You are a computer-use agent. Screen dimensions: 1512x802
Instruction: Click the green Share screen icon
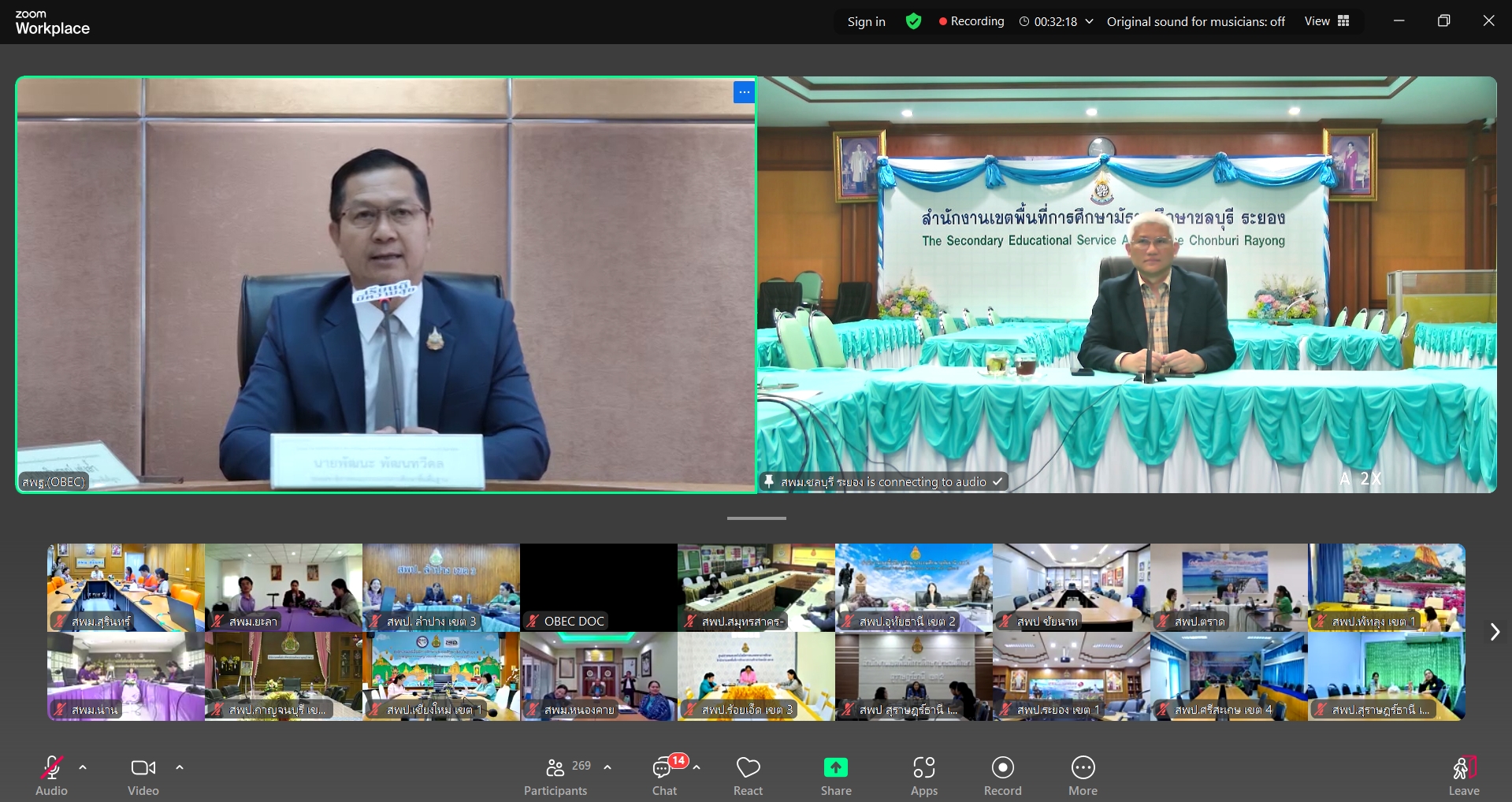click(x=835, y=767)
